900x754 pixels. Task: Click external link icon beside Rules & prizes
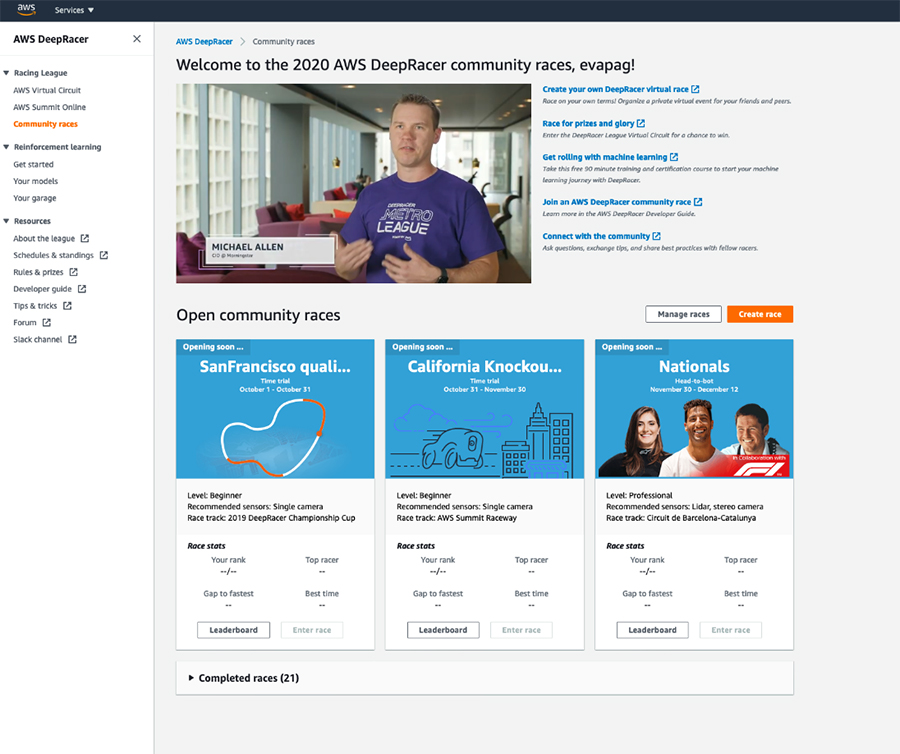point(73,272)
